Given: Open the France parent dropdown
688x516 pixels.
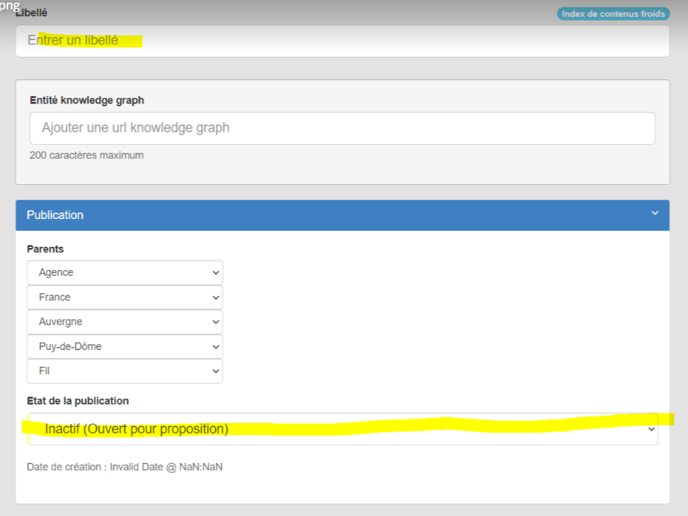Looking at the screenshot, I should [125, 297].
